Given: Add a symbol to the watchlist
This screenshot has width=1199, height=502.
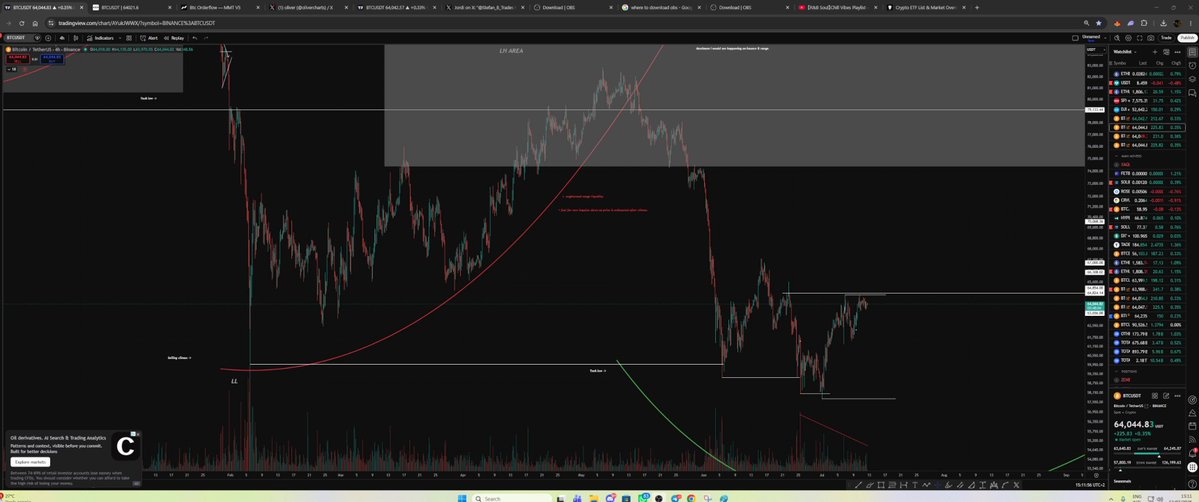Looking at the screenshot, I should coord(1155,52).
